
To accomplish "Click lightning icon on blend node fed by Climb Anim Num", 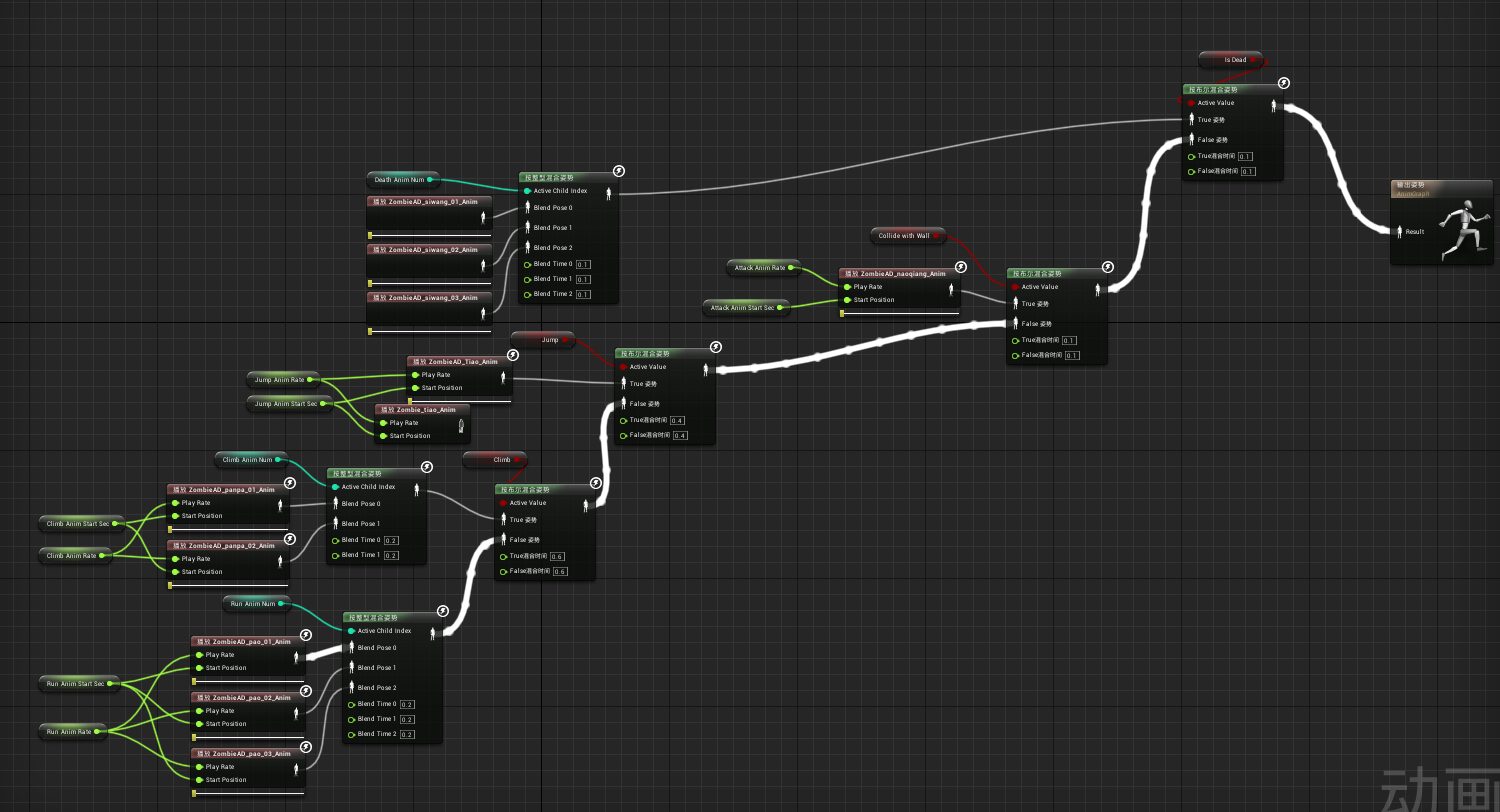I will click(x=427, y=466).
